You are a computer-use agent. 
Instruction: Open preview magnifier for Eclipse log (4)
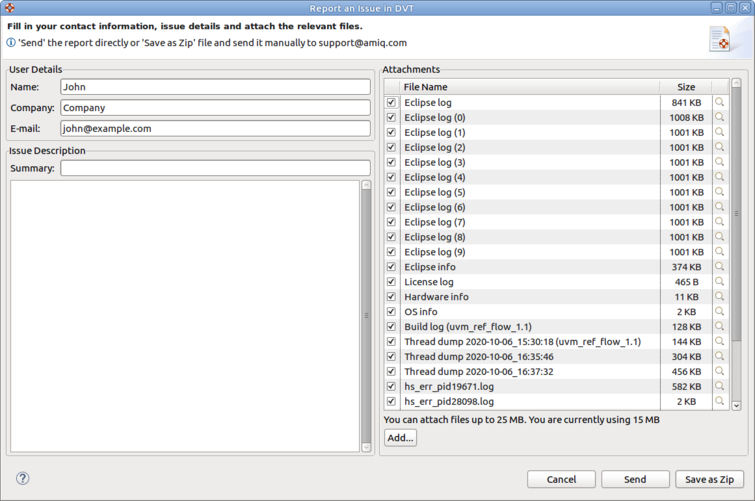[x=719, y=177]
